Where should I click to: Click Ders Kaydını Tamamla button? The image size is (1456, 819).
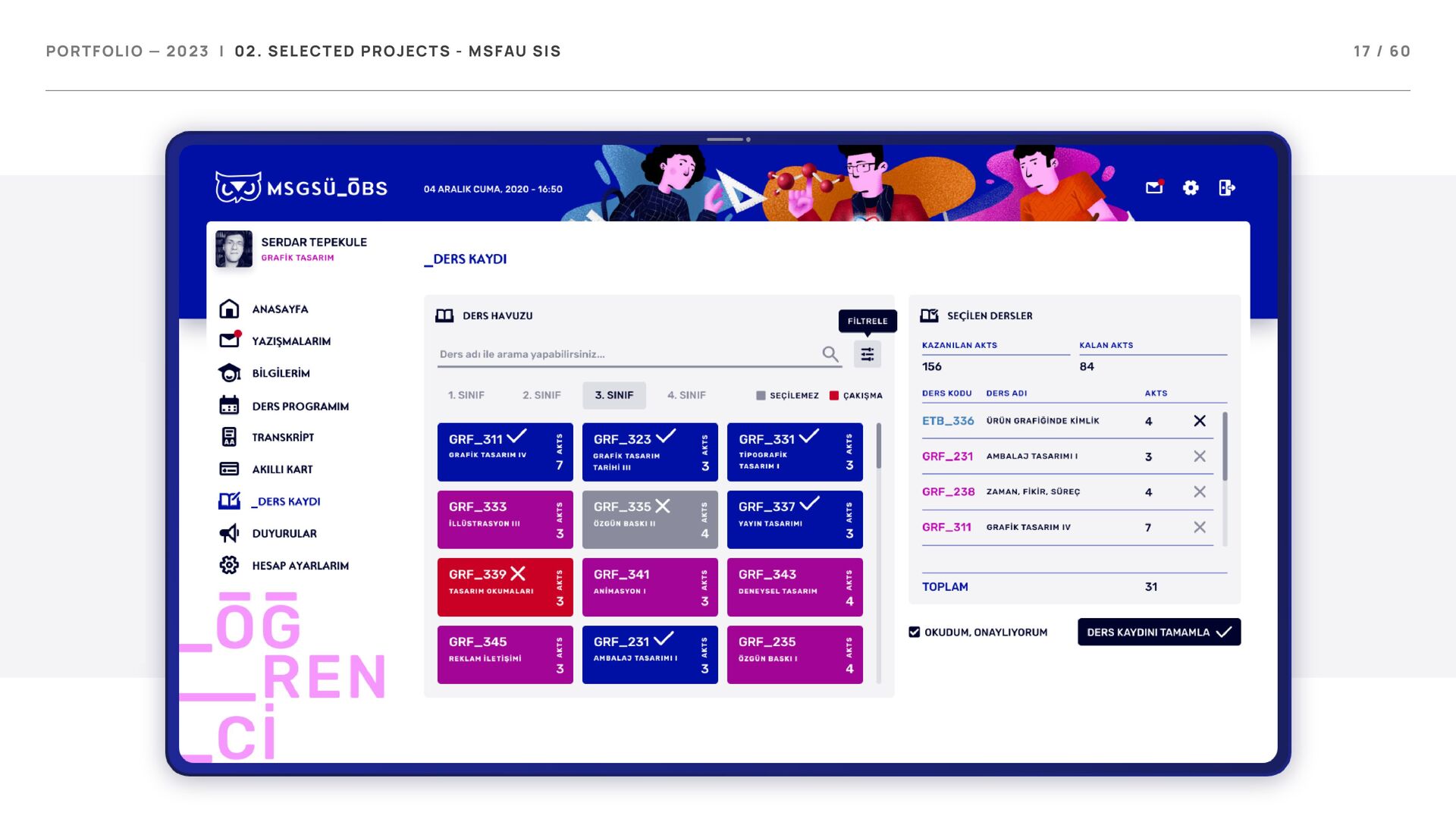1158,632
